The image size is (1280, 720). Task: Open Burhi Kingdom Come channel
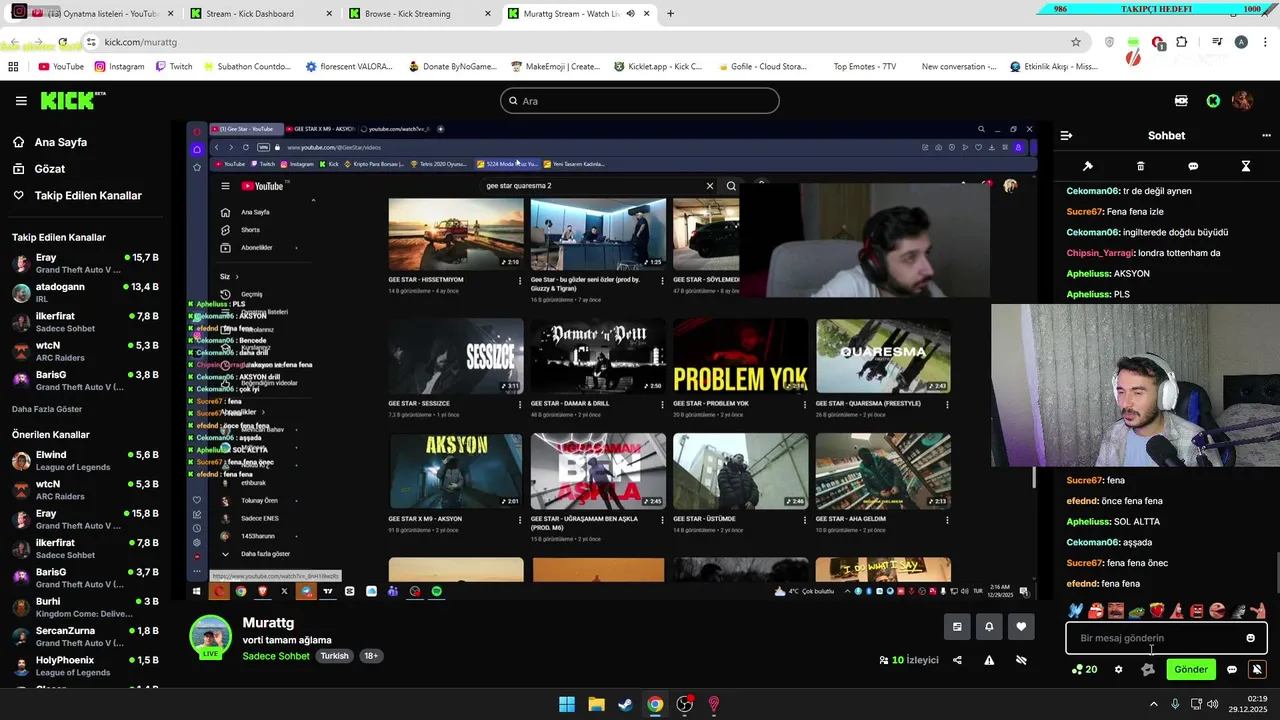[x=85, y=607]
